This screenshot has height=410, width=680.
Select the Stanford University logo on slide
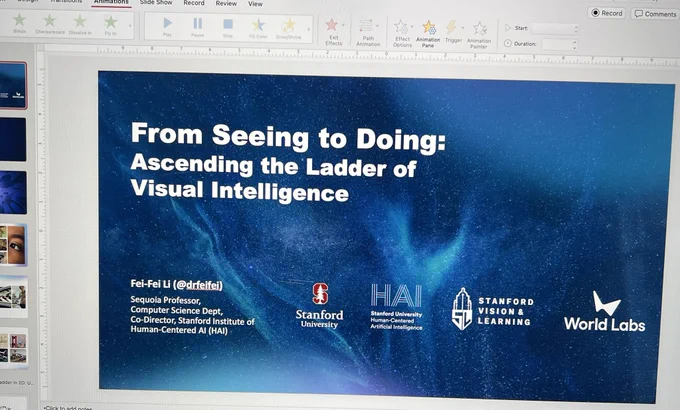[320, 306]
